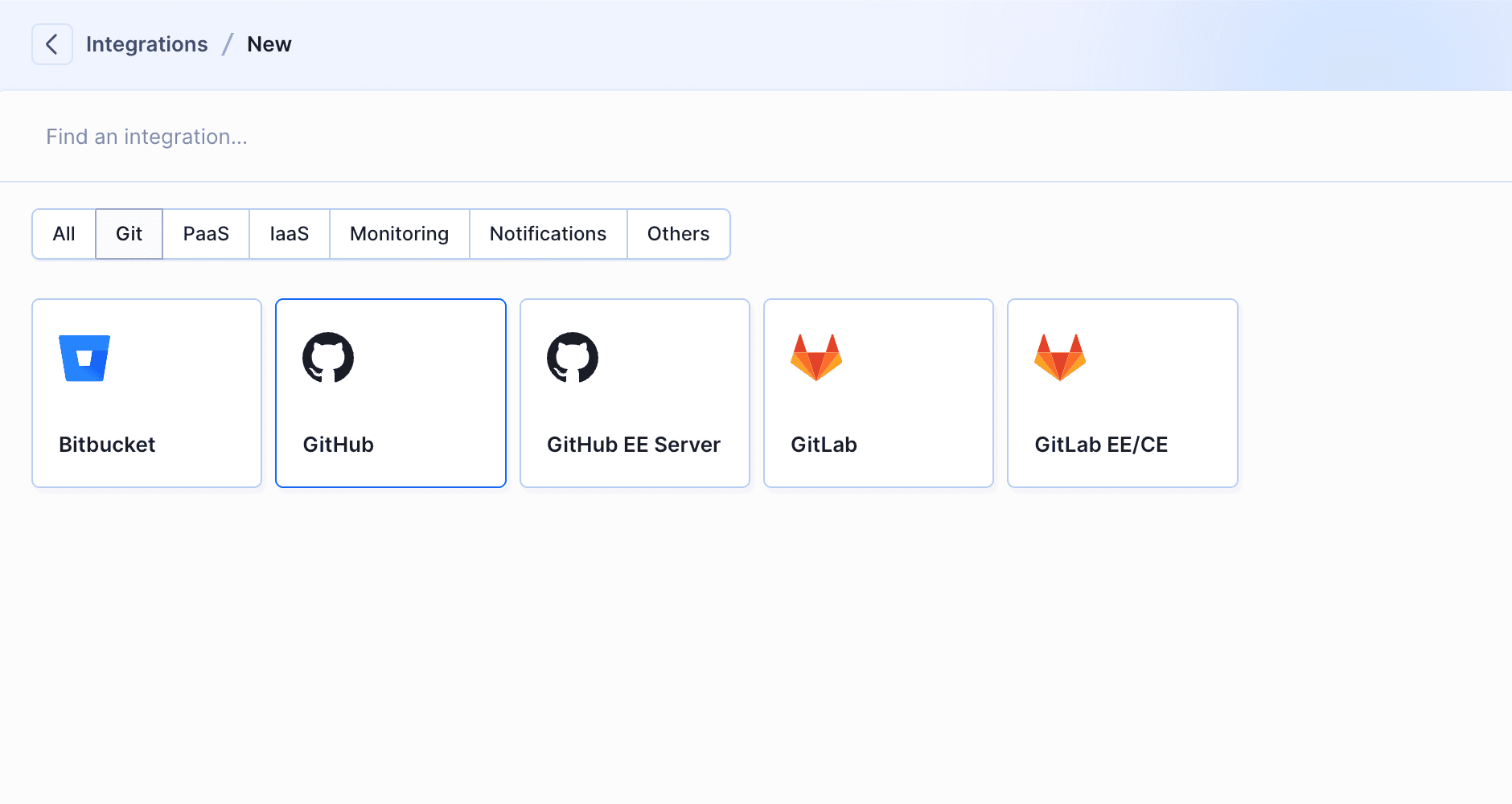Filter by the IaaS tab
The height and width of the screenshot is (804, 1512).
pyautogui.click(x=290, y=234)
